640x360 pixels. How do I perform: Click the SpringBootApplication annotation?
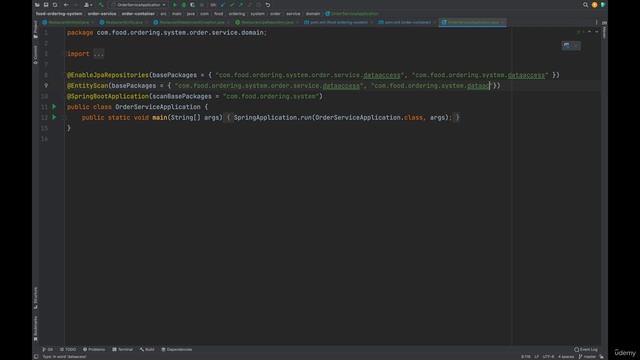(108, 96)
